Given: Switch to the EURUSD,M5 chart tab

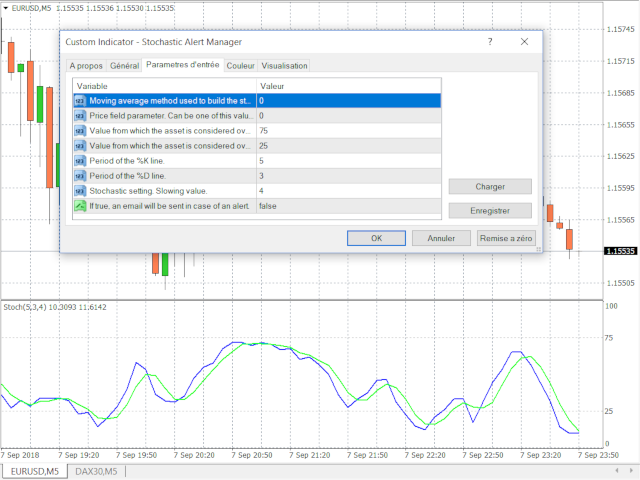Looking at the screenshot, I should point(35,471).
